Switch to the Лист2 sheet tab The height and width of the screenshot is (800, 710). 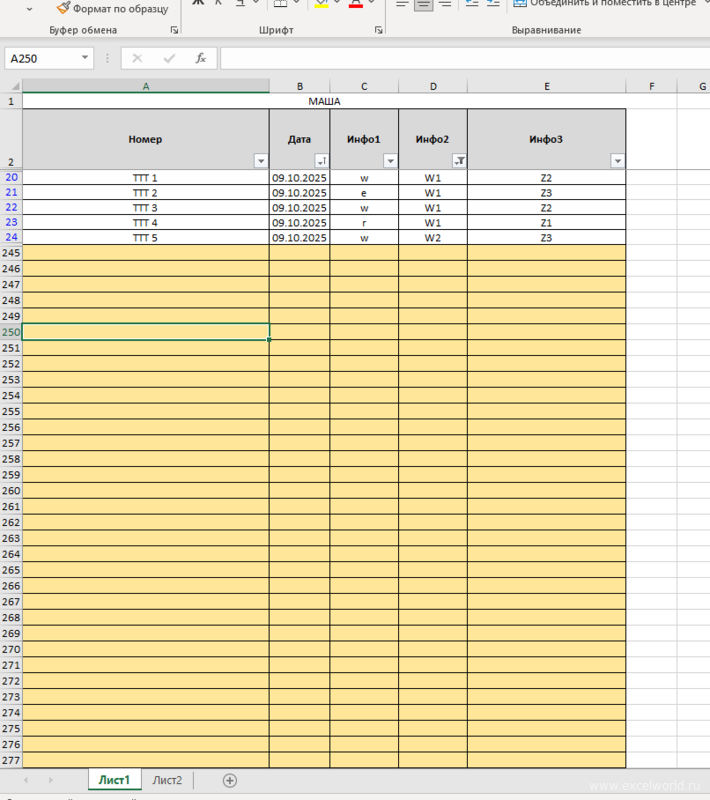pyautogui.click(x=167, y=780)
